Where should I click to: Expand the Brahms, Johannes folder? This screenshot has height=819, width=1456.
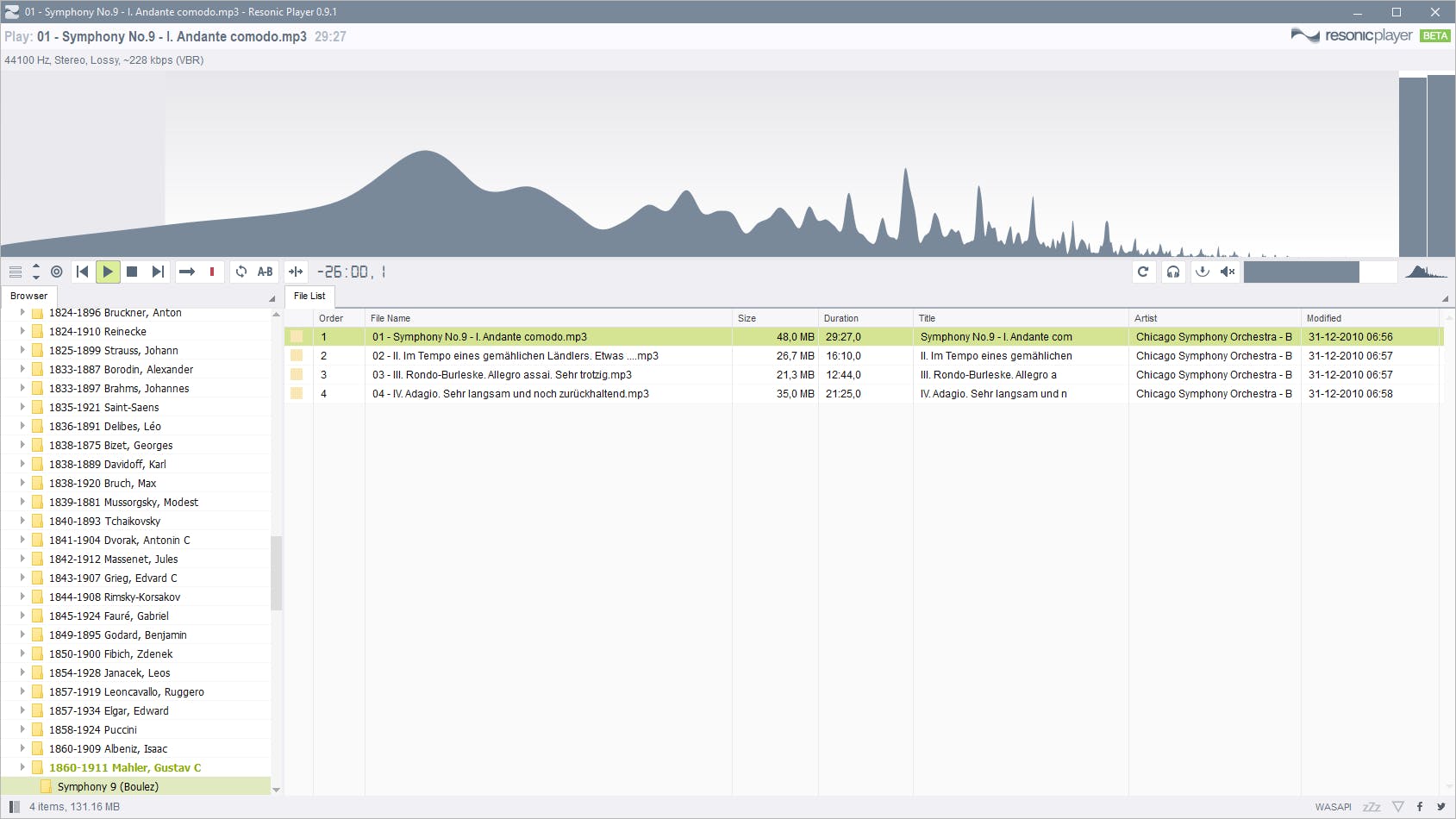(22, 388)
